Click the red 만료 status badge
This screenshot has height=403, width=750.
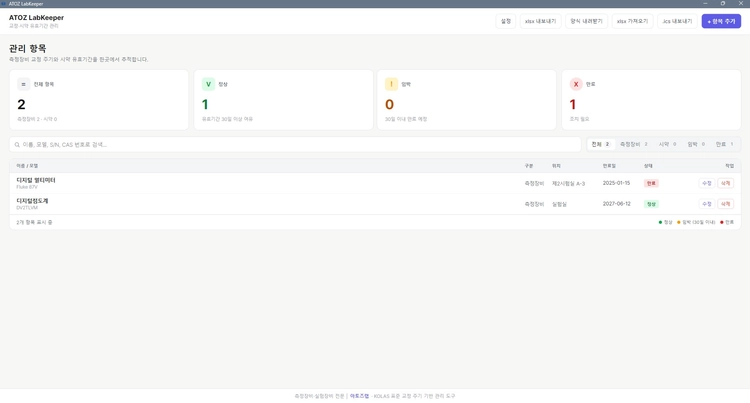point(651,183)
